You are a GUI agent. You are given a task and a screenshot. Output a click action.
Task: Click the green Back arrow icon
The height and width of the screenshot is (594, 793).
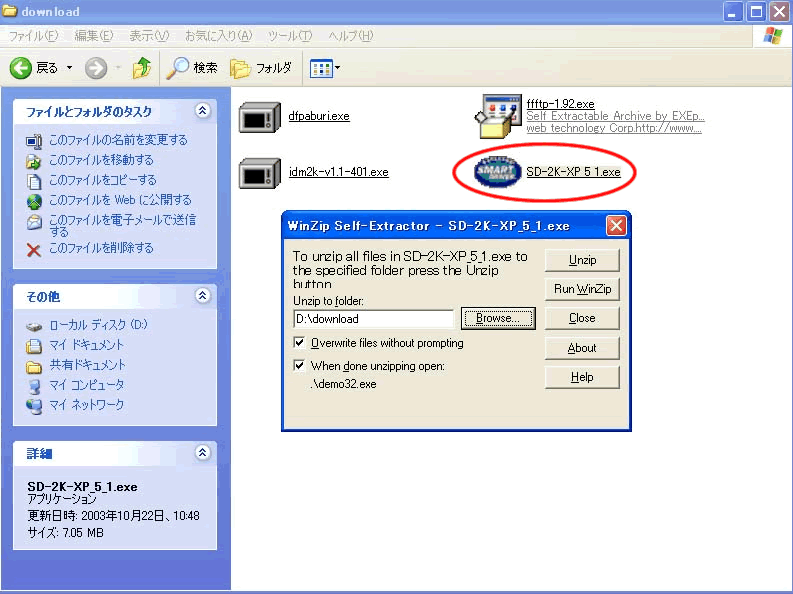[x=21, y=68]
